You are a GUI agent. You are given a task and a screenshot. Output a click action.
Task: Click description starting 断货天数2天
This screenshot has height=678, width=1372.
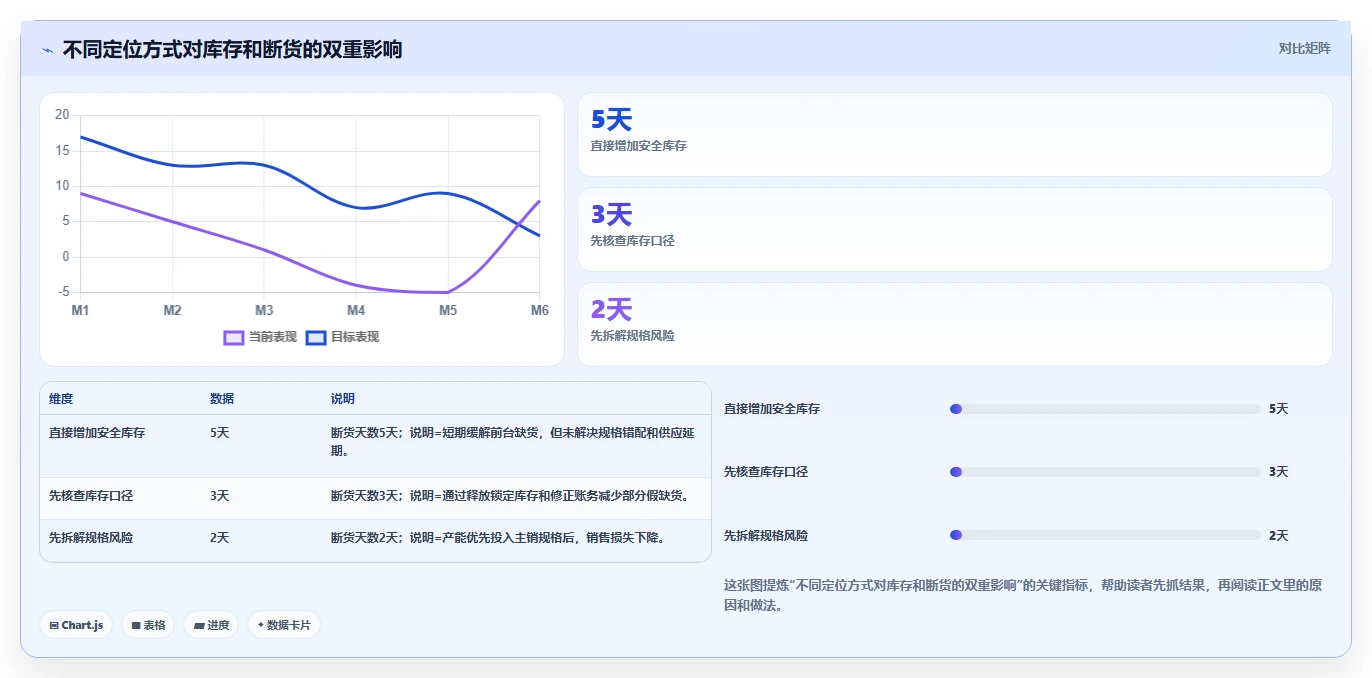498,537
